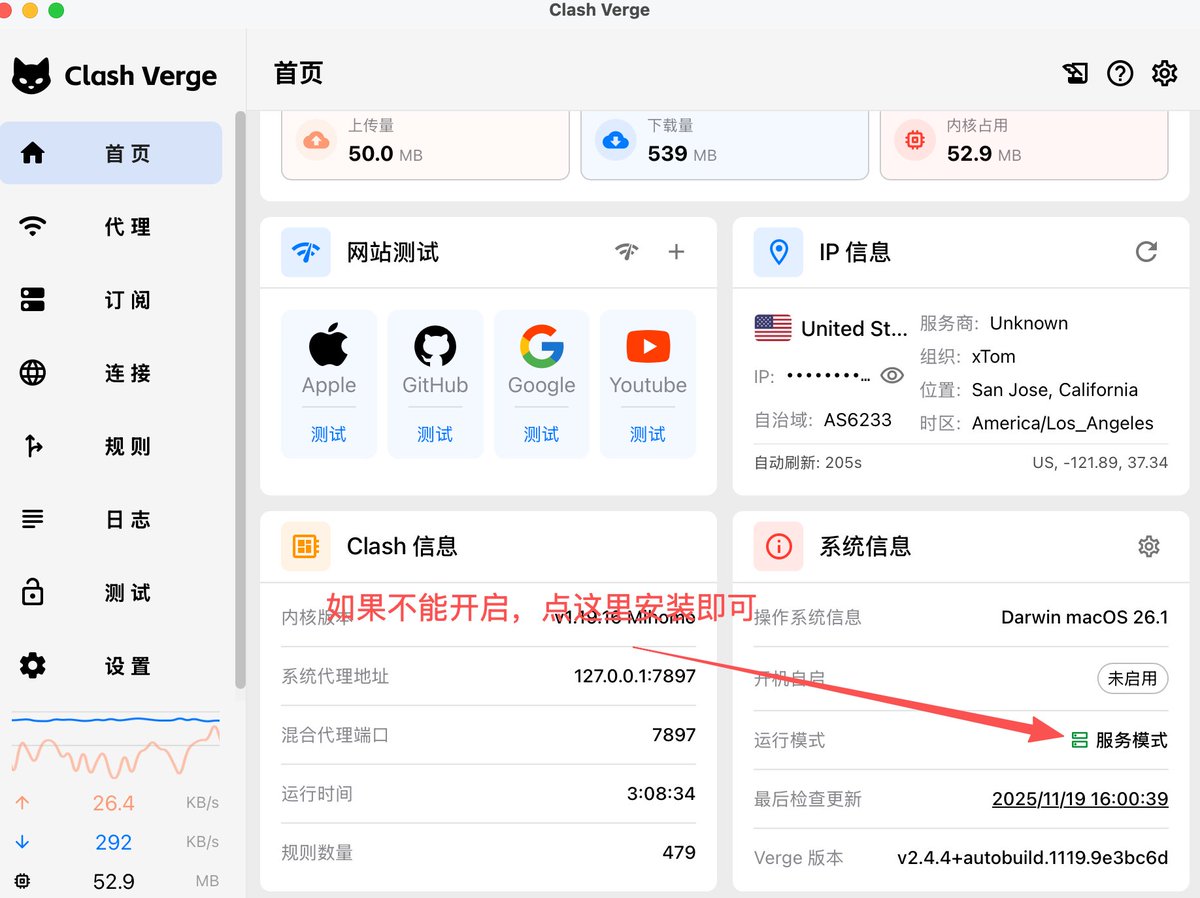Open the 日志 logs page
This screenshot has height=898, width=1200.
tap(111, 519)
